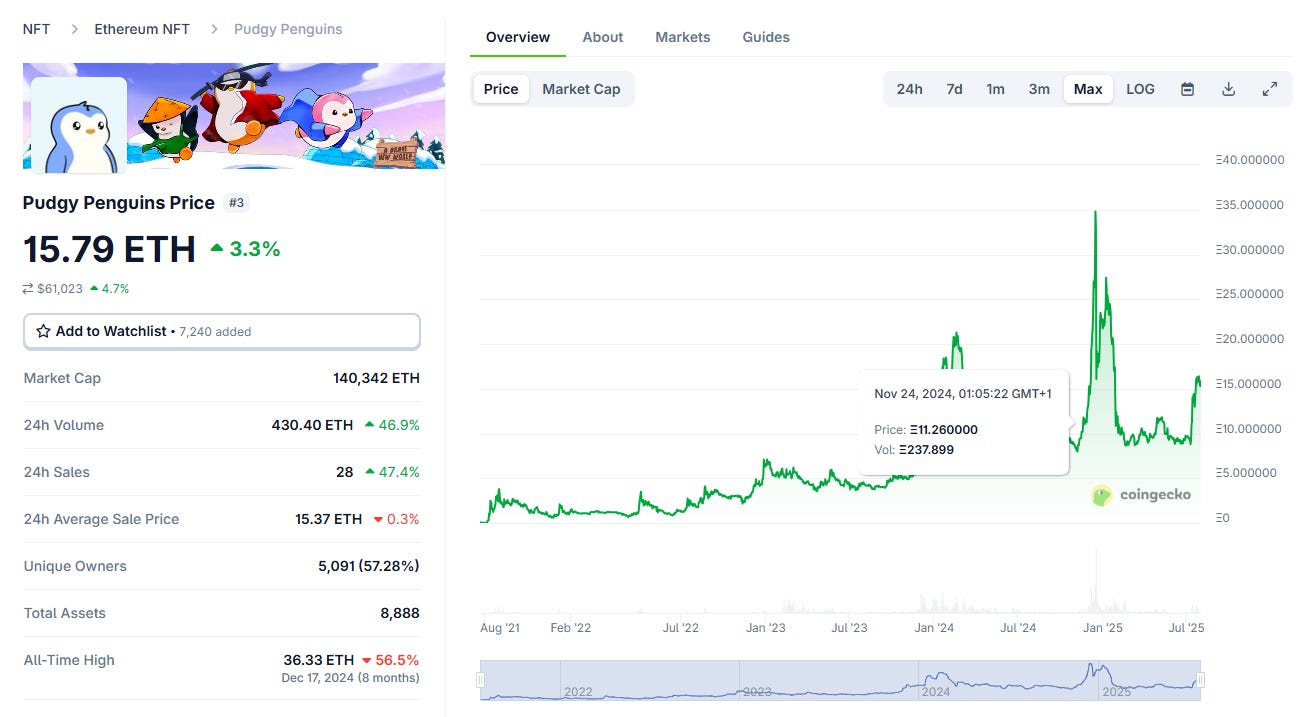This screenshot has width=1310, height=717.
Task: Select the 3m time range
Action: tap(1040, 89)
